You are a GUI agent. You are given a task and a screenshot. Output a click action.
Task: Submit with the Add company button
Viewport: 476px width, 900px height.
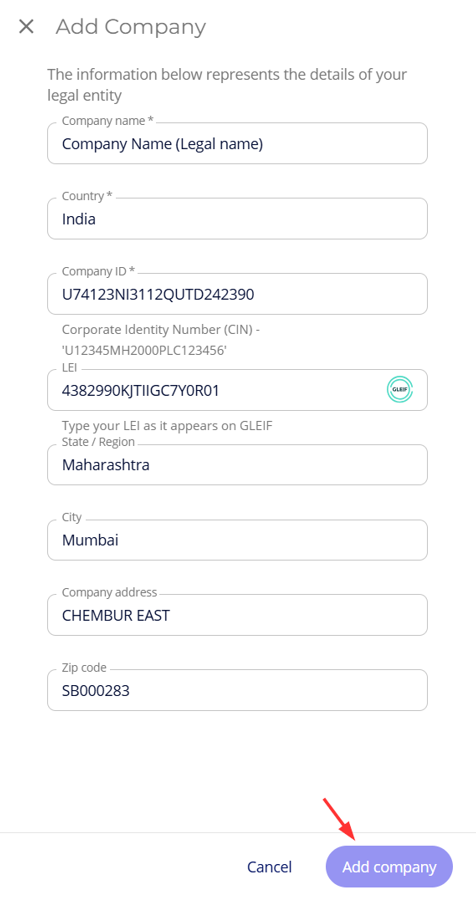click(389, 867)
